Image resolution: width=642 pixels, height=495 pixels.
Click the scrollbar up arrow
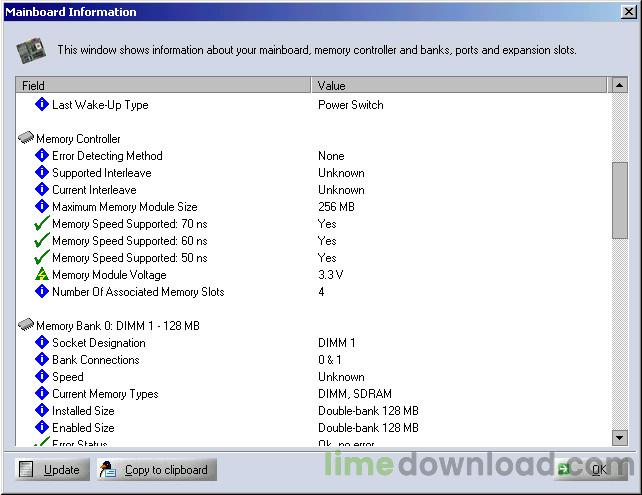pyautogui.click(x=620, y=86)
